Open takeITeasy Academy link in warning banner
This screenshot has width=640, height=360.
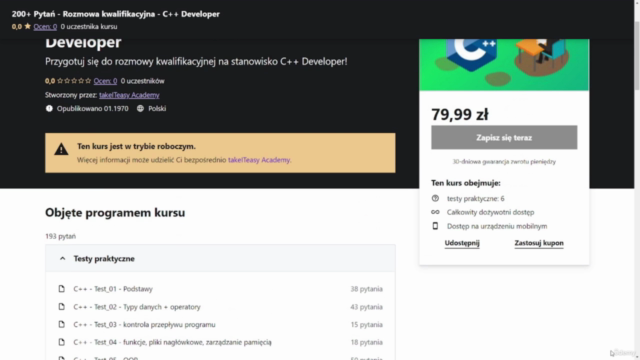(x=259, y=160)
